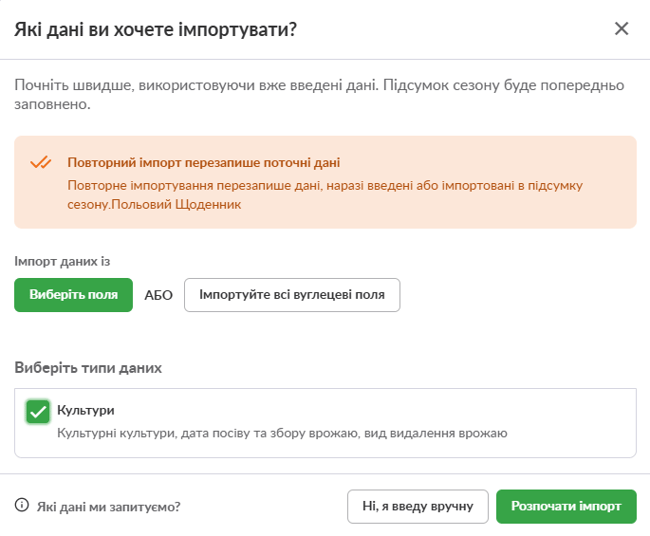The height and width of the screenshot is (536, 650).
Task: Click Імпортуйте всі вуглецеві поля button
Action: click(x=292, y=295)
